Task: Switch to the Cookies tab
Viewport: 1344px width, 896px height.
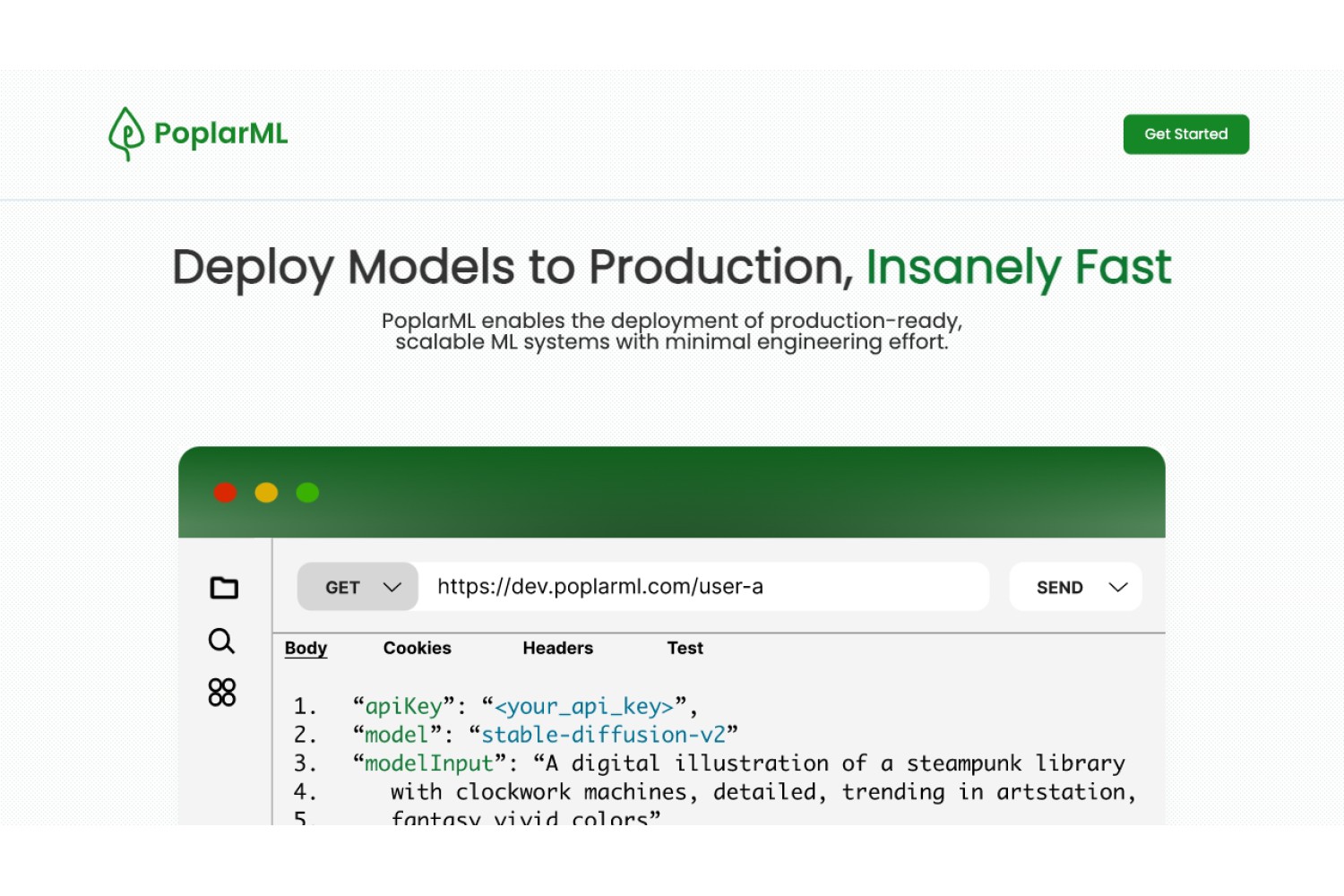Action: [418, 648]
